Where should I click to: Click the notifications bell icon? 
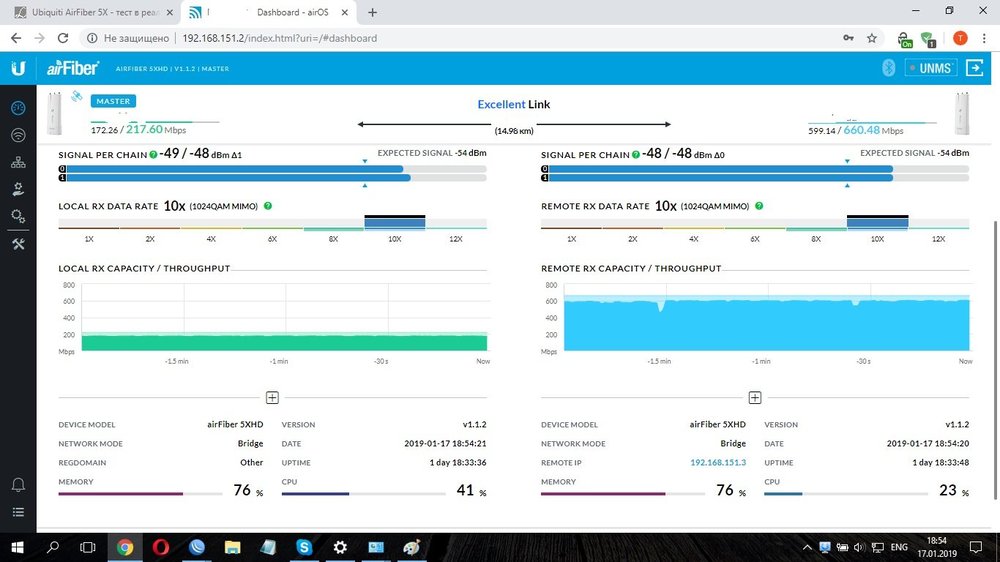click(x=18, y=485)
